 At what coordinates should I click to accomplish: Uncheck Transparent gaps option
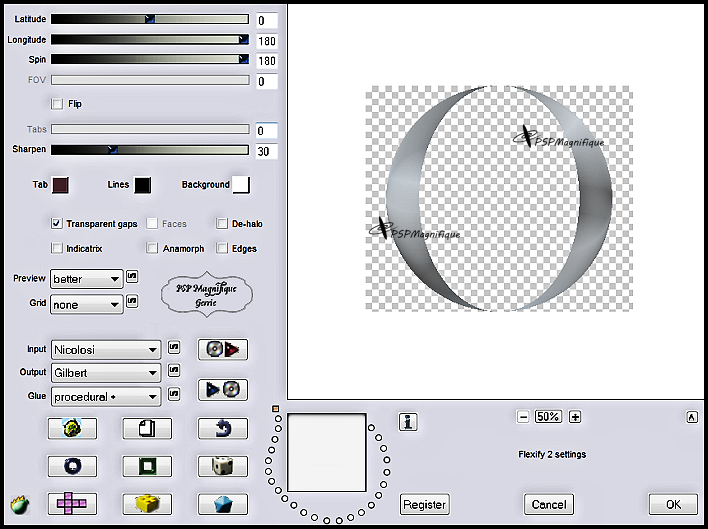click(x=57, y=224)
